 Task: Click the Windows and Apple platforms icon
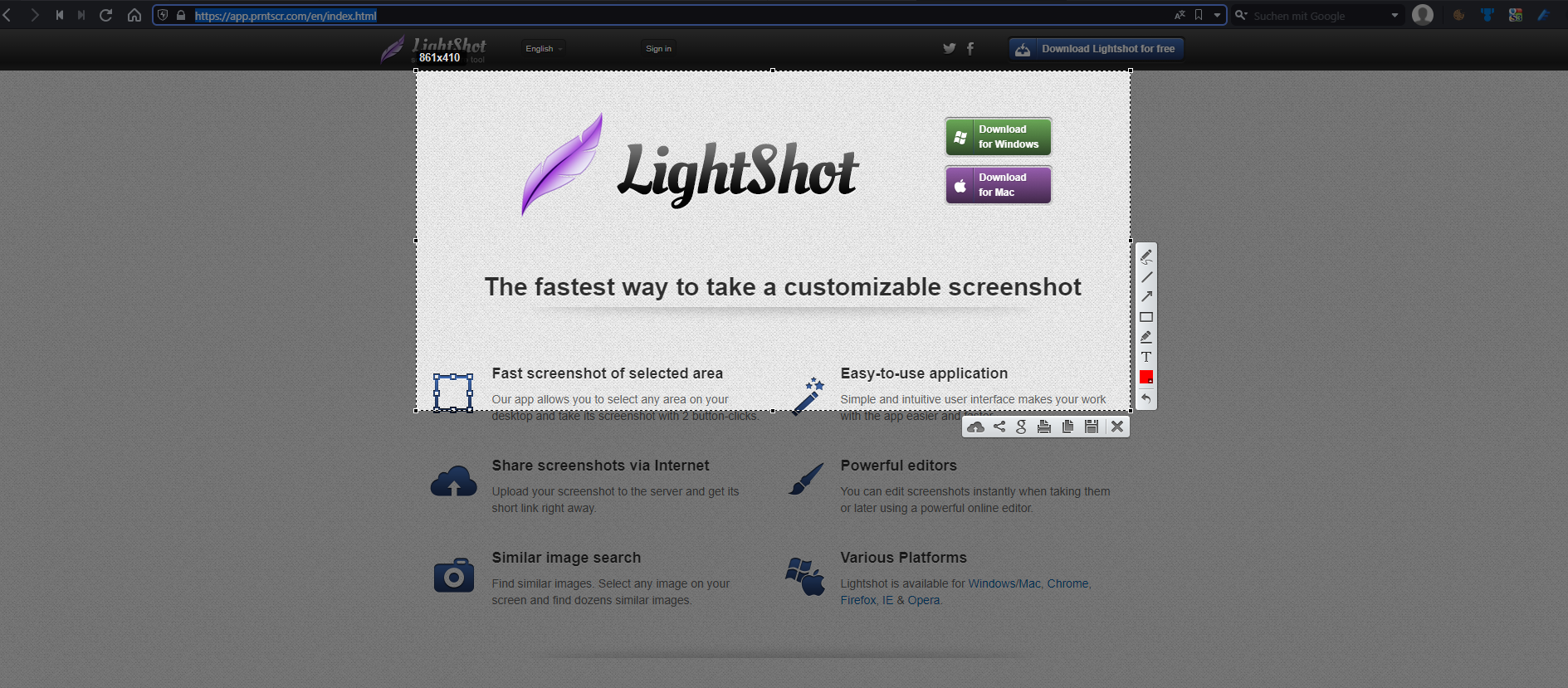point(805,576)
